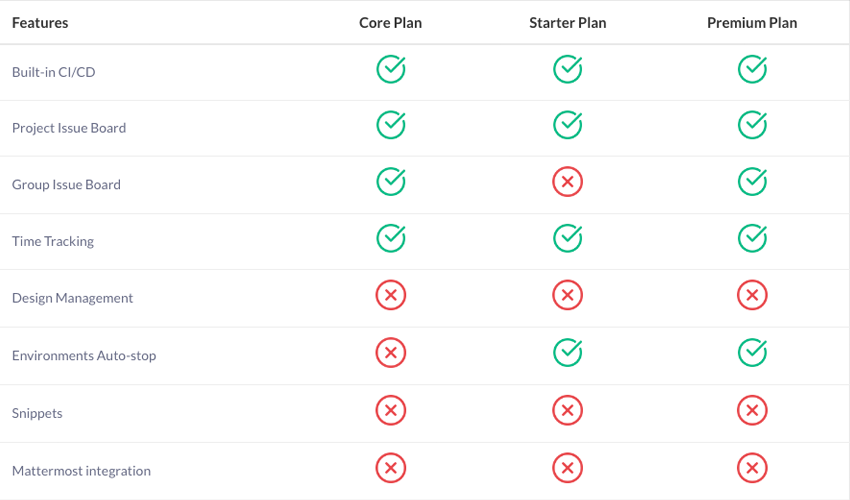Select the Starter Plan column header

coord(568,23)
